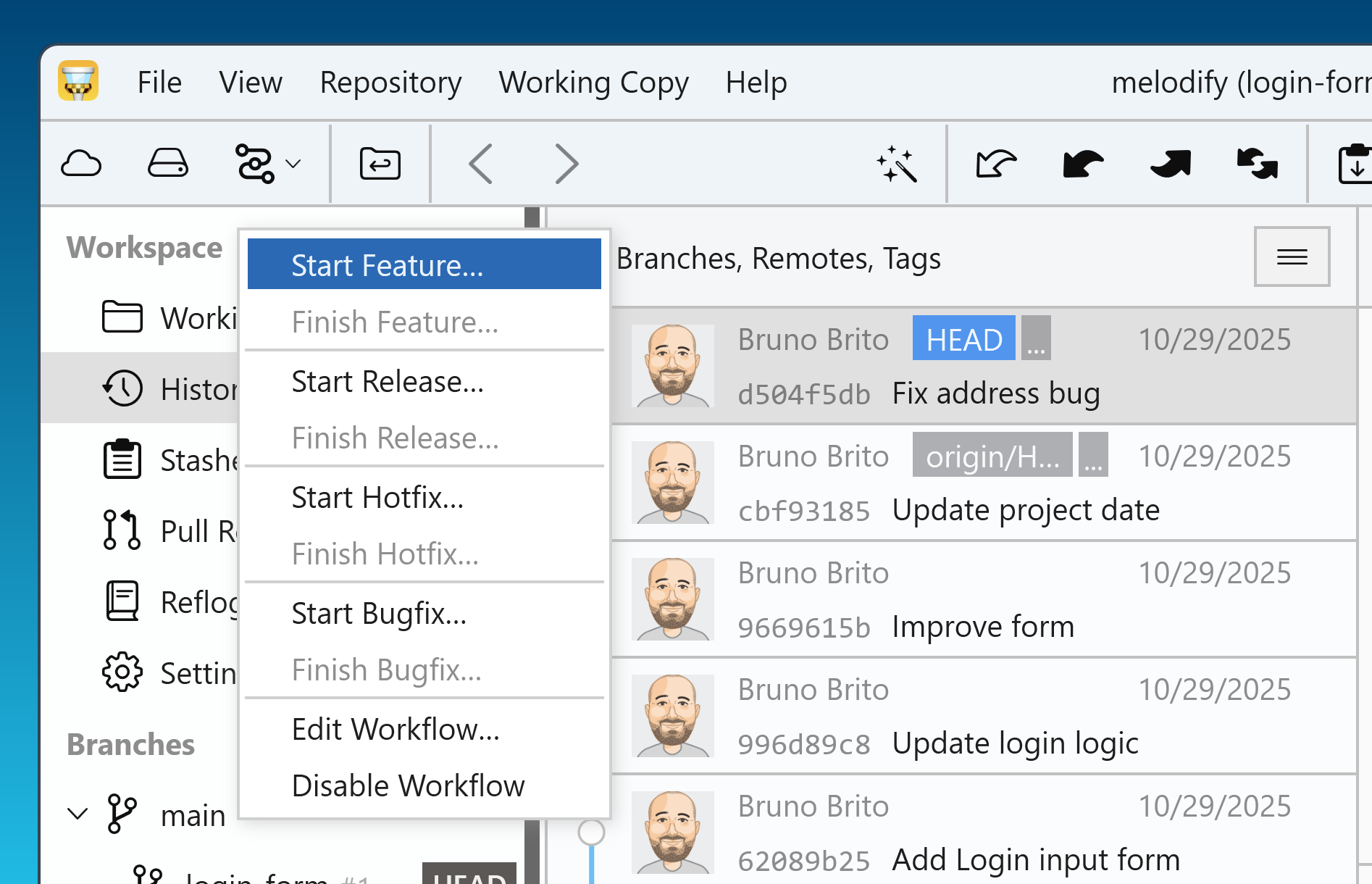The height and width of the screenshot is (884, 1372).
Task: Open the hamburger menu near Branches, Remotes, Tags
Action: (1291, 257)
